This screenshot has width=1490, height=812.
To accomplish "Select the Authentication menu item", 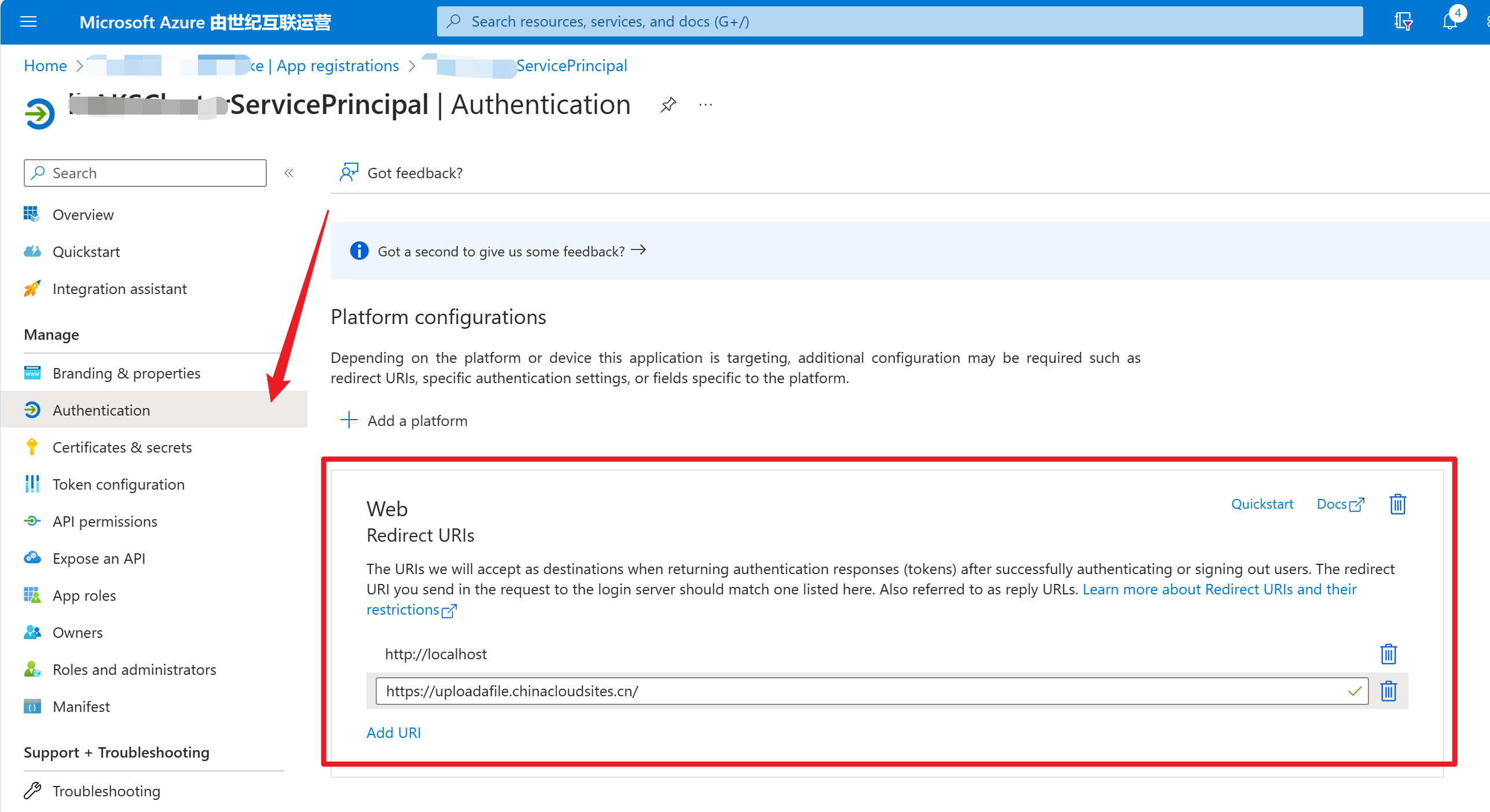I will pos(101,410).
